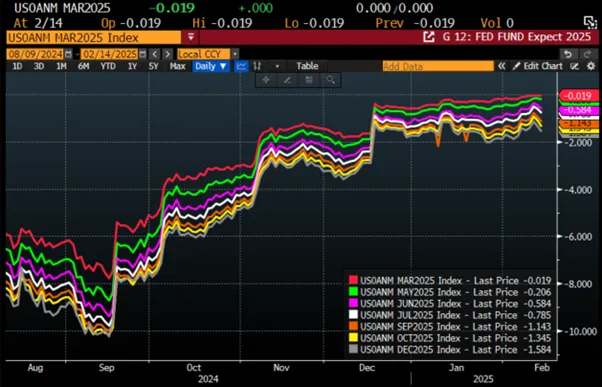
Task: Click the green MAY2025 legend swatch
Action: [x=353, y=292]
